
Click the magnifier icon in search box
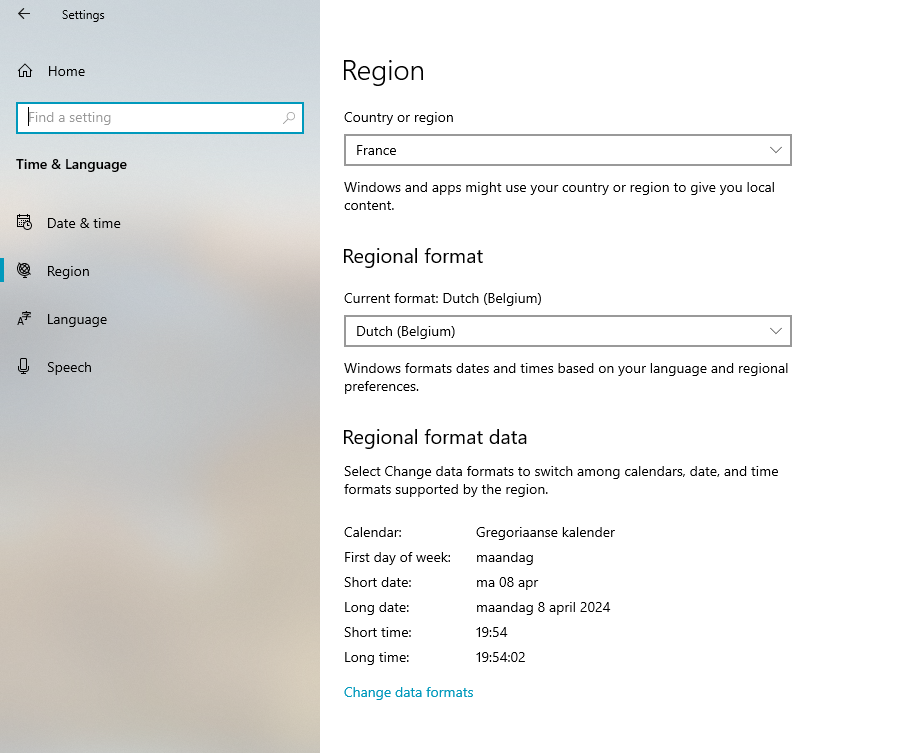click(289, 118)
